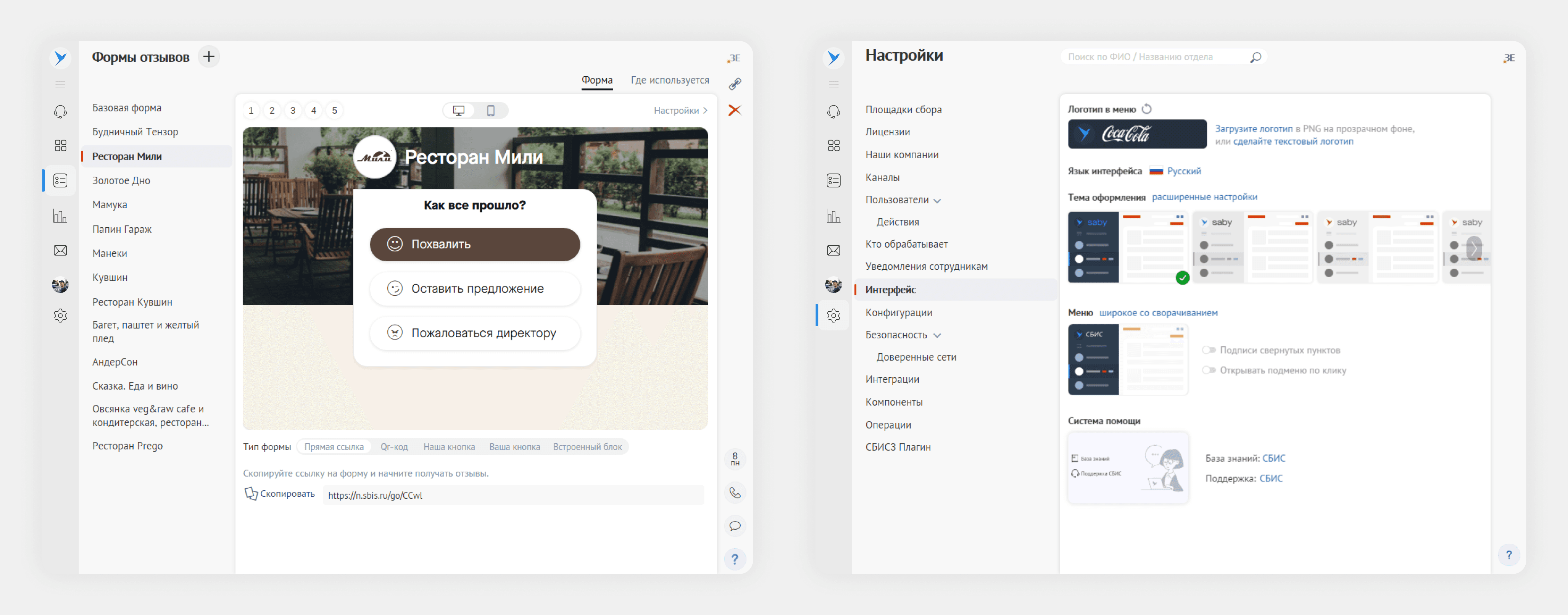This screenshot has height=615, width=1568.
Task: Select the second light saby theme thumbnail
Action: click(1252, 247)
